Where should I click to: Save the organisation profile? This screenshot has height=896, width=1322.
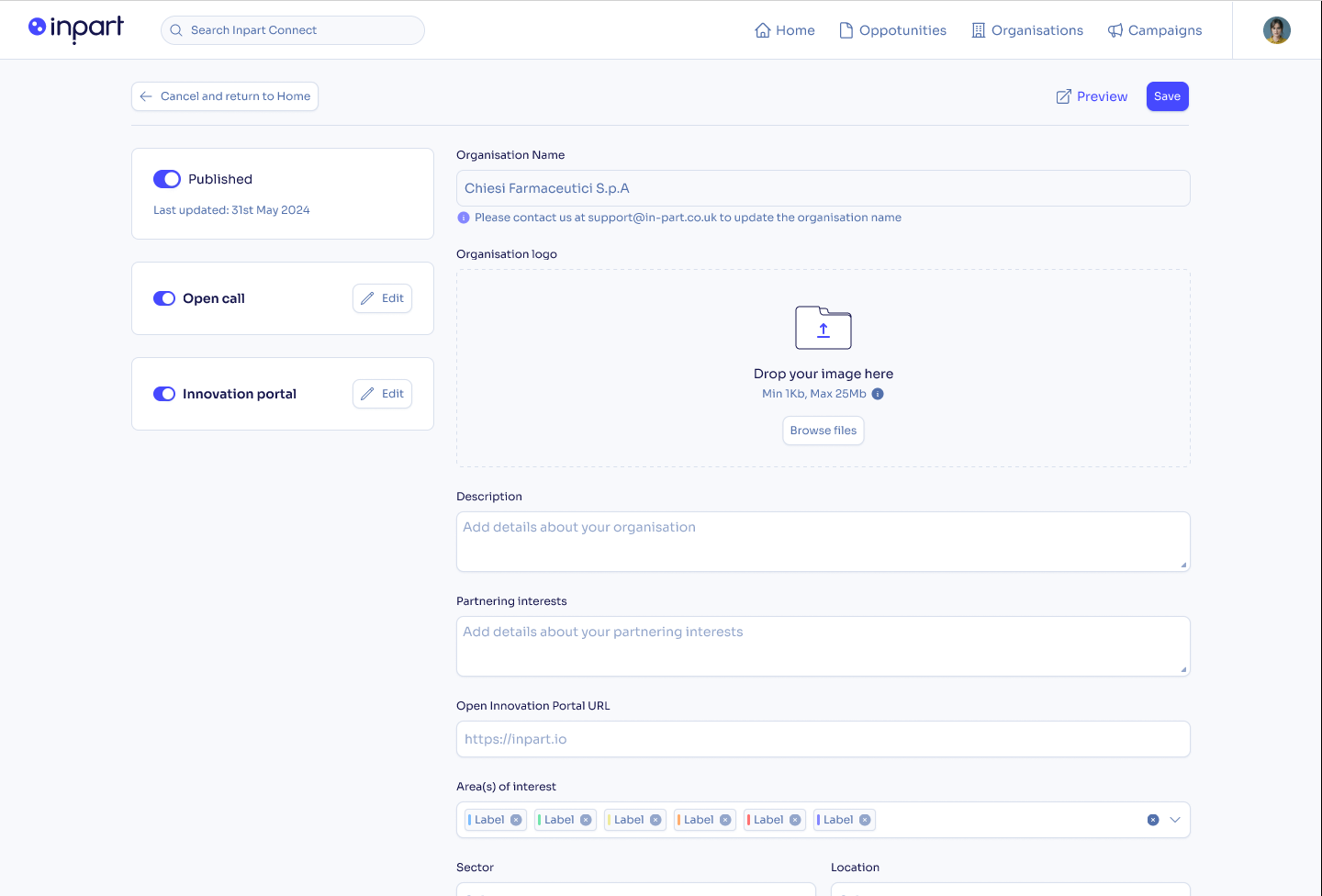click(1168, 96)
